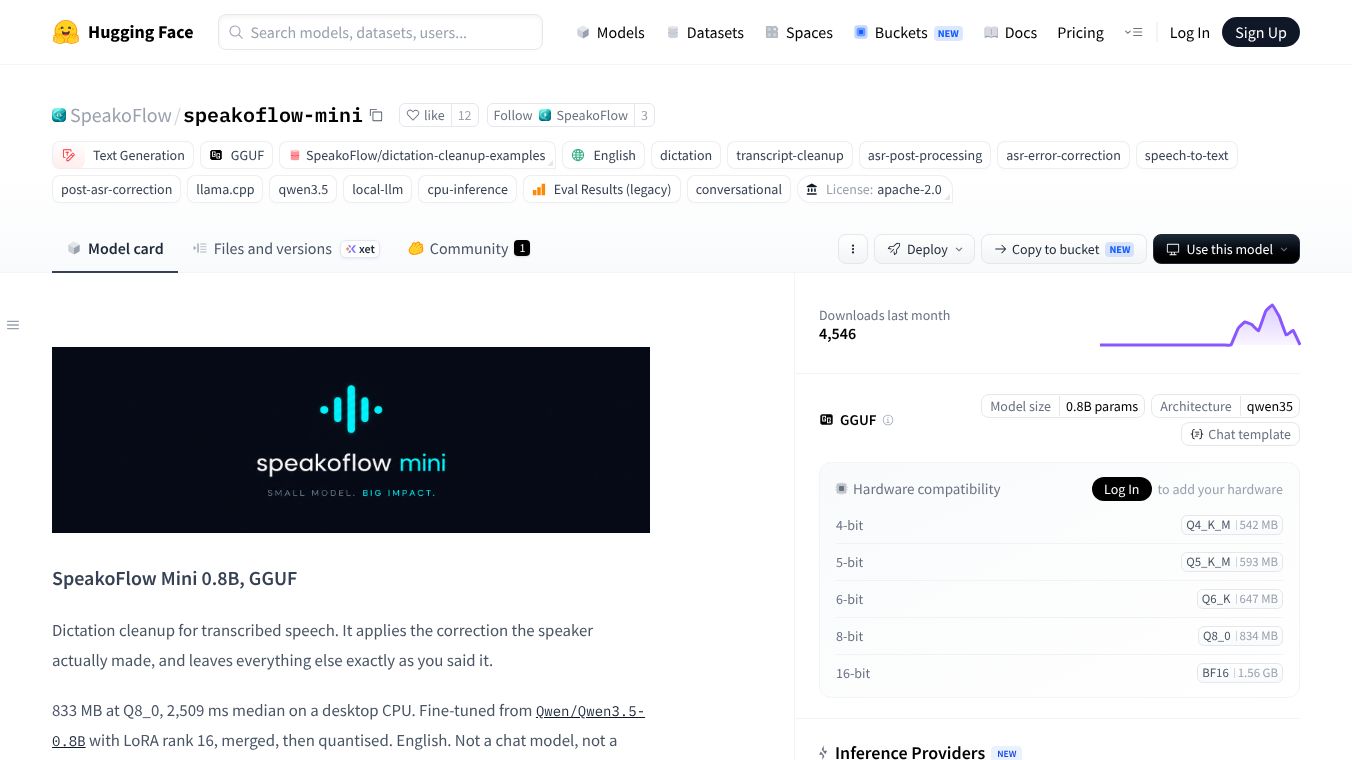Open the extra navigation menu icon beside Pricing

tap(1133, 32)
